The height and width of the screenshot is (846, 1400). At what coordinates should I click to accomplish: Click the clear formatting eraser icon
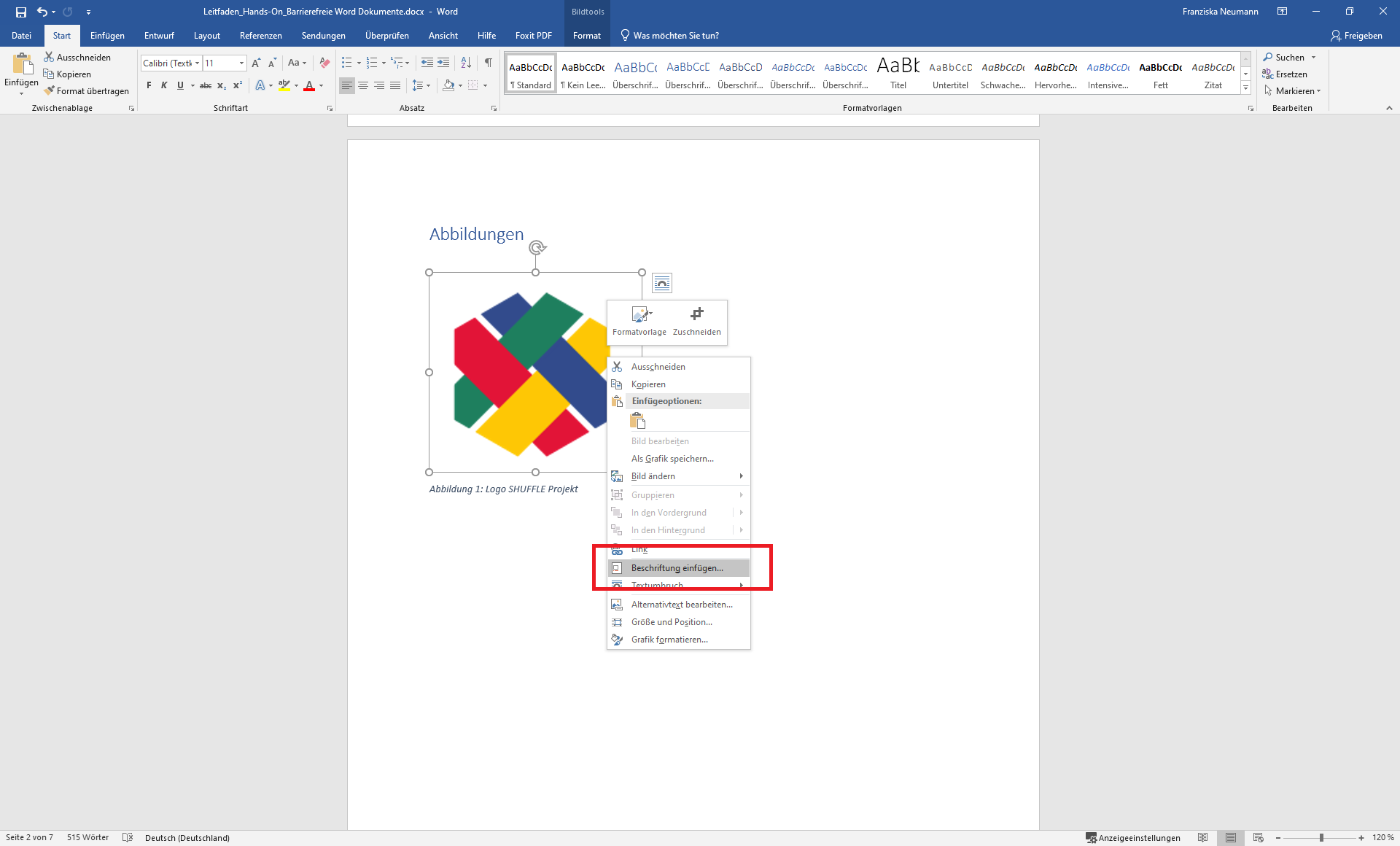(x=324, y=63)
